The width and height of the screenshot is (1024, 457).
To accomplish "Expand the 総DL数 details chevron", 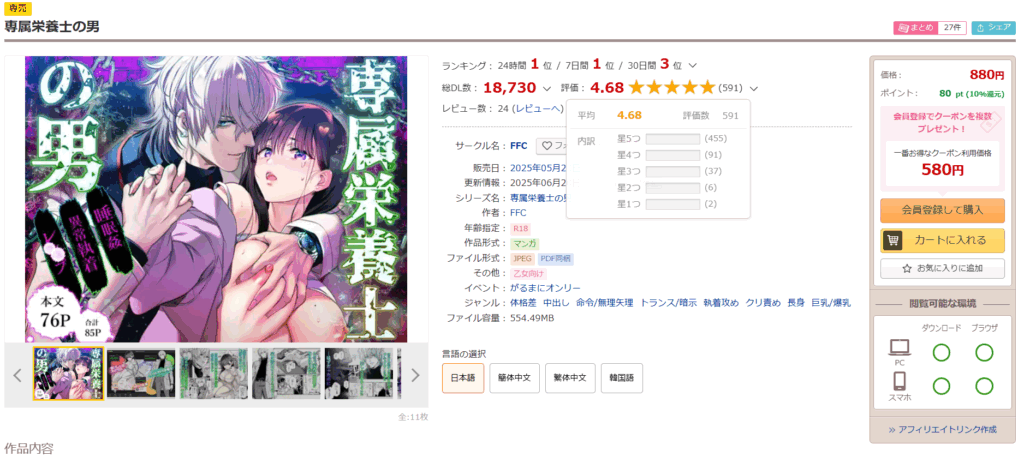I will [547, 88].
